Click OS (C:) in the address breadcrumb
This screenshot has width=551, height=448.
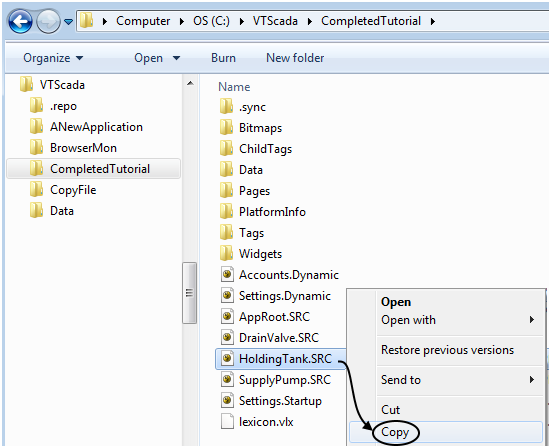click(x=211, y=21)
